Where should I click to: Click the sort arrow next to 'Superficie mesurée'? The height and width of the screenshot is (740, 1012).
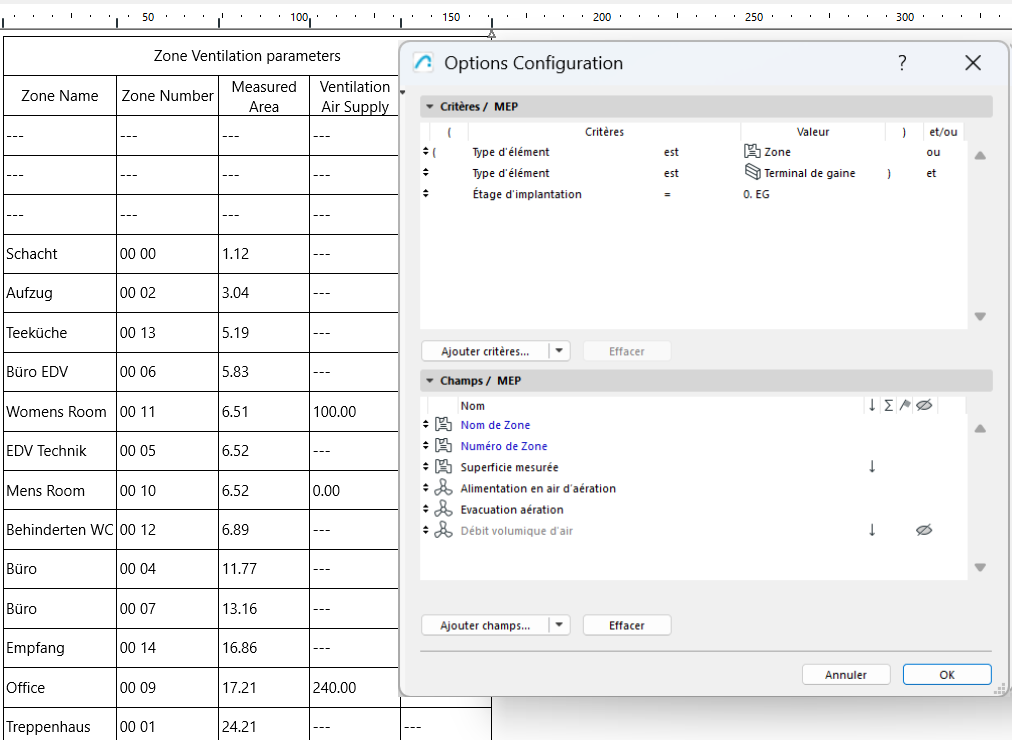pos(872,467)
